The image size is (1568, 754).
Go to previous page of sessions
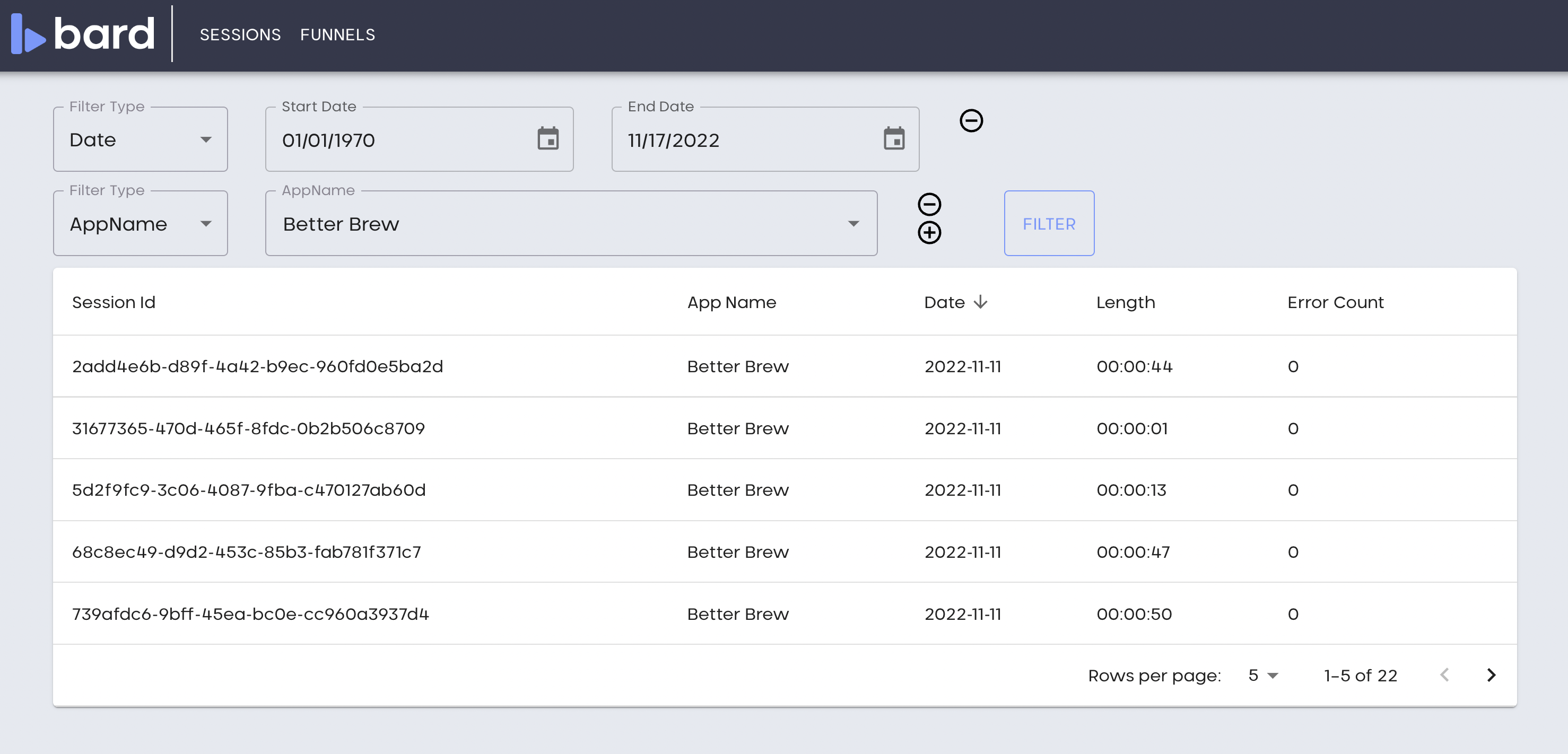tap(1444, 675)
